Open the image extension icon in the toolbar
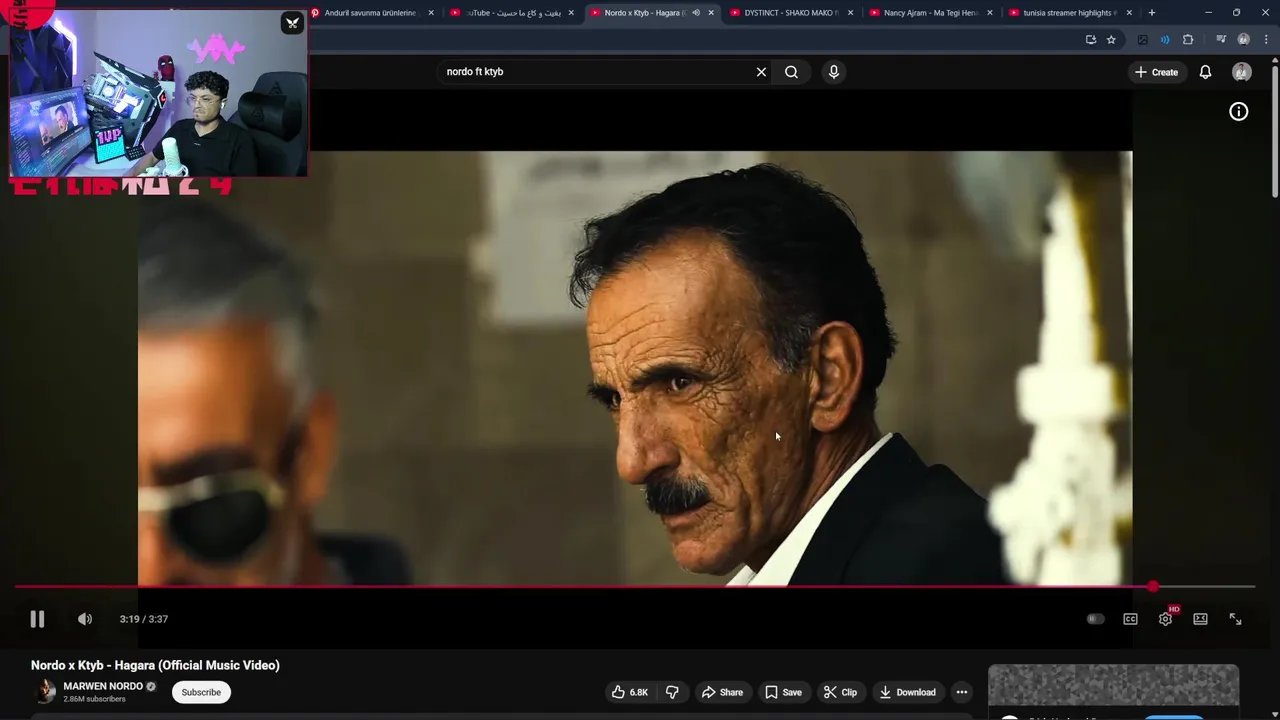The height and width of the screenshot is (720, 1280). click(x=1142, y=40)
